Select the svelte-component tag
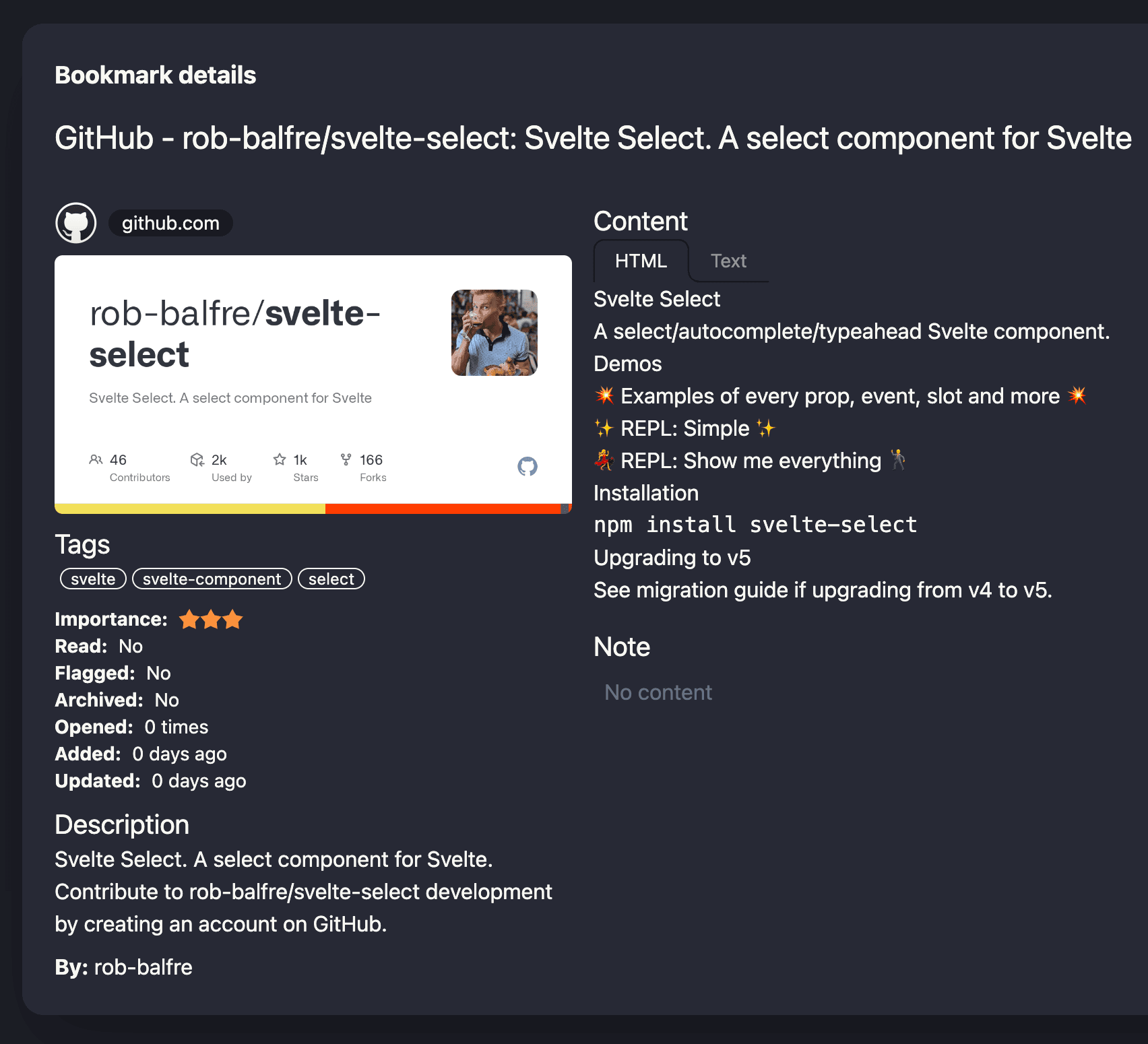The image size is (1148, 1044). click(212, 579)
